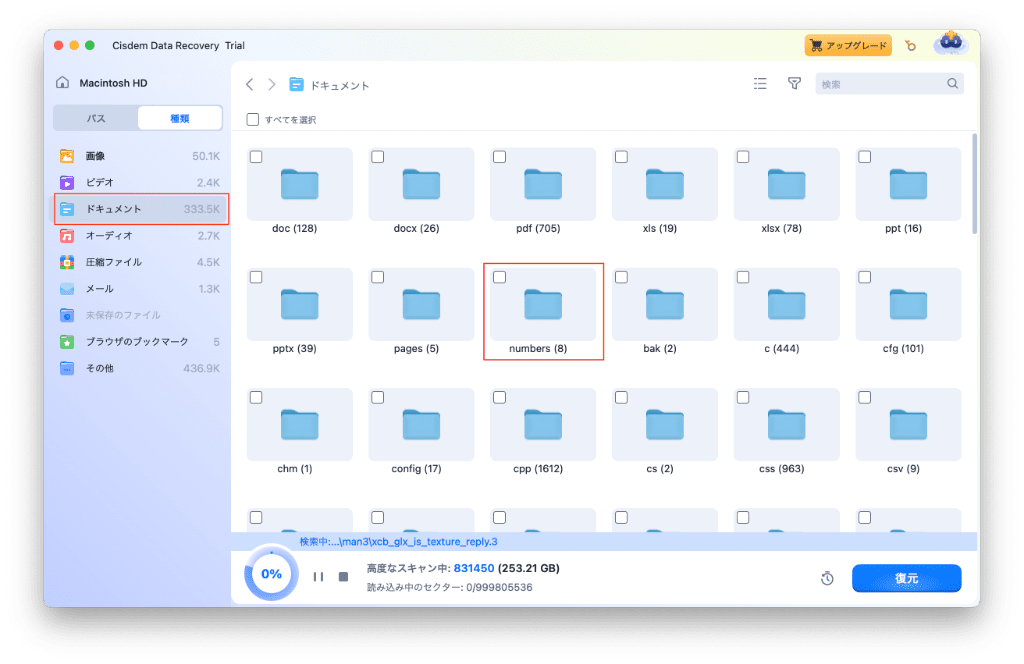Switch to the パス tab
1024x664 pixels.
click(x=96, y=118)
